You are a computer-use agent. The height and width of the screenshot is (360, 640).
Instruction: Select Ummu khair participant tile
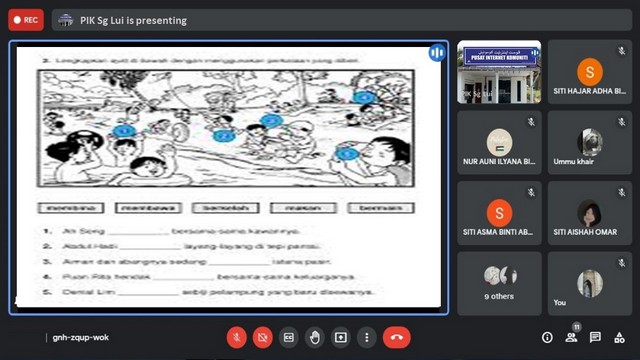(590, 142)
